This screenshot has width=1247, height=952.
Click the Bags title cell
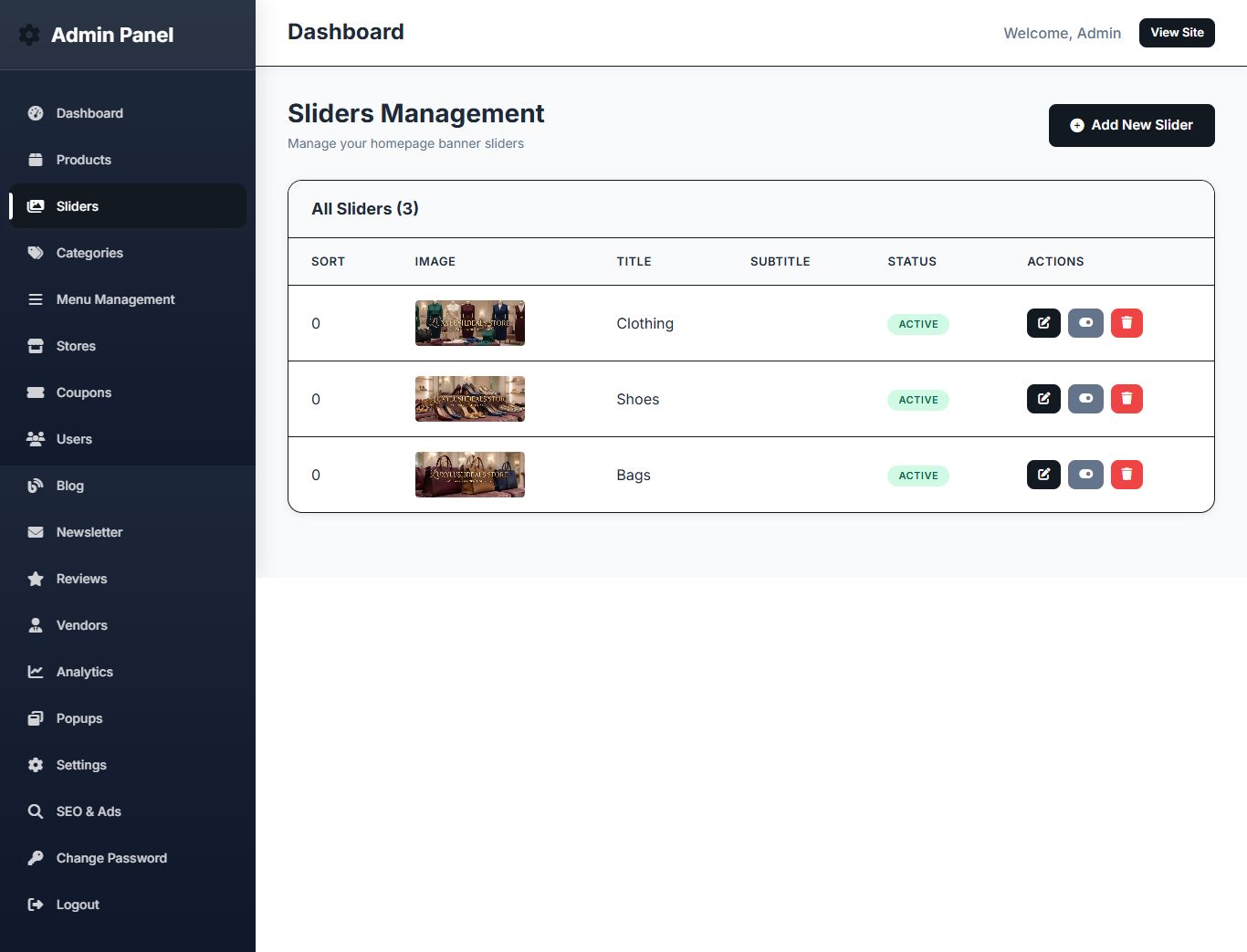tap(634, 475)
